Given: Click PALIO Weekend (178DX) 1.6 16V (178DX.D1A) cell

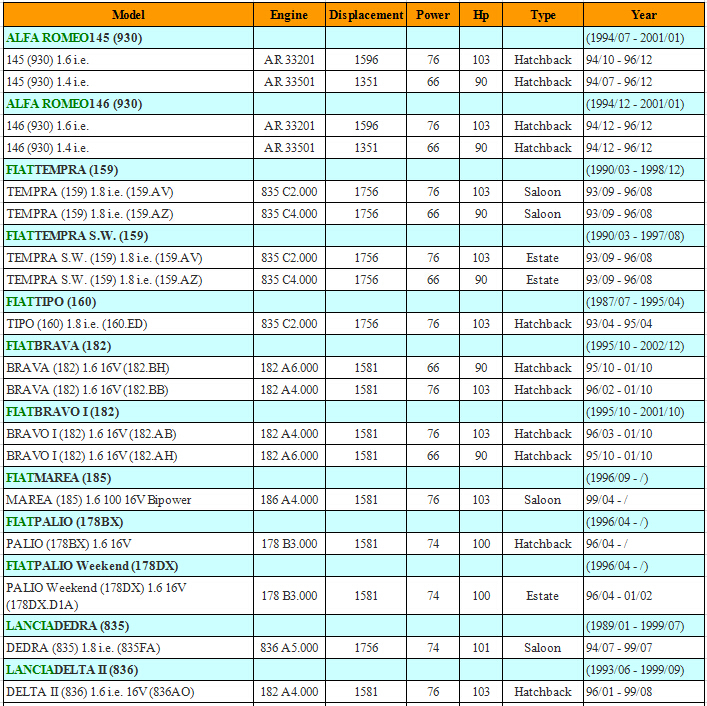Looking at the screenshot, I should 128,596.
